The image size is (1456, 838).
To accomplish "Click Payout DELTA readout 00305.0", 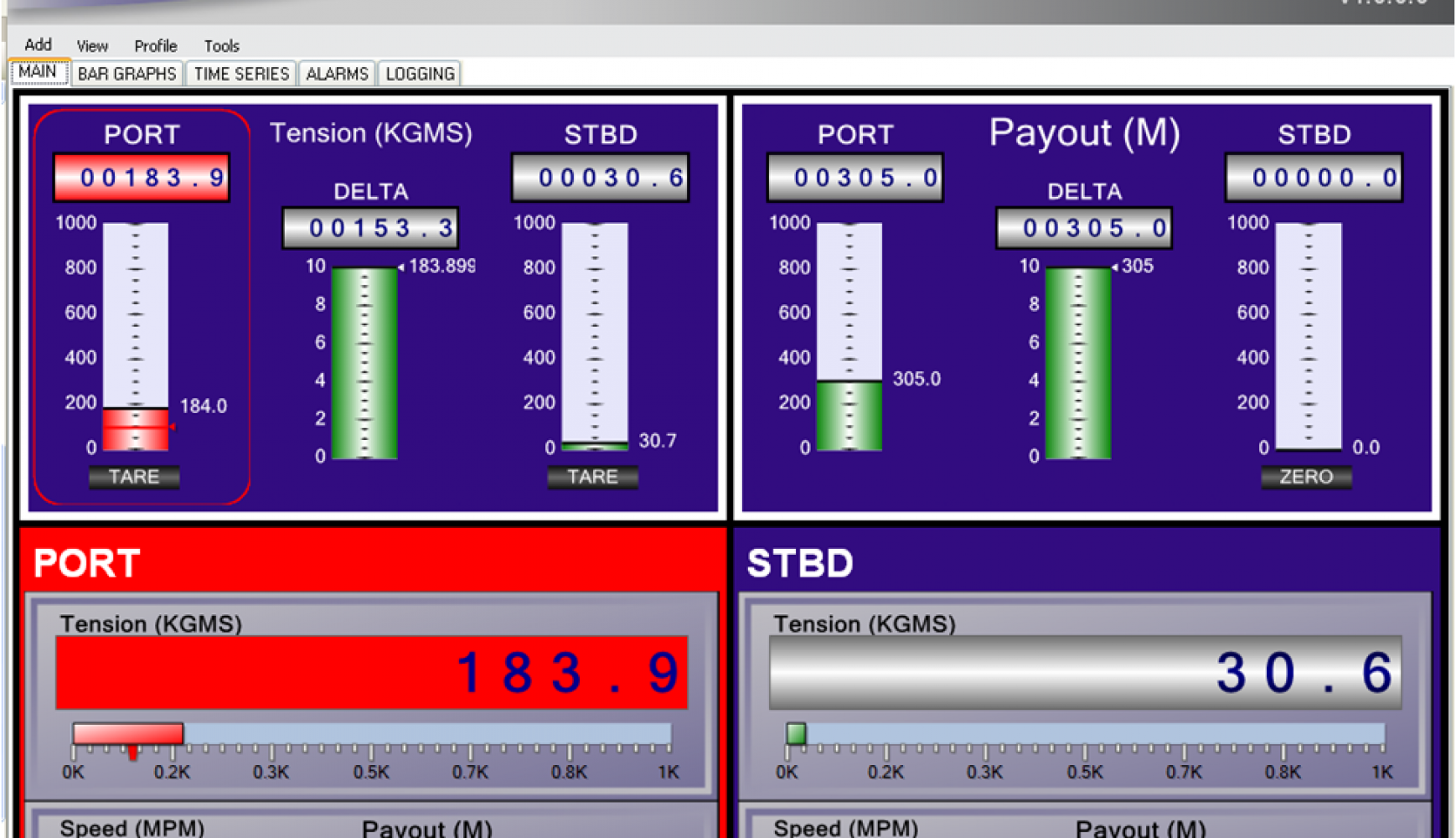I will click(x=1084, y=228).
